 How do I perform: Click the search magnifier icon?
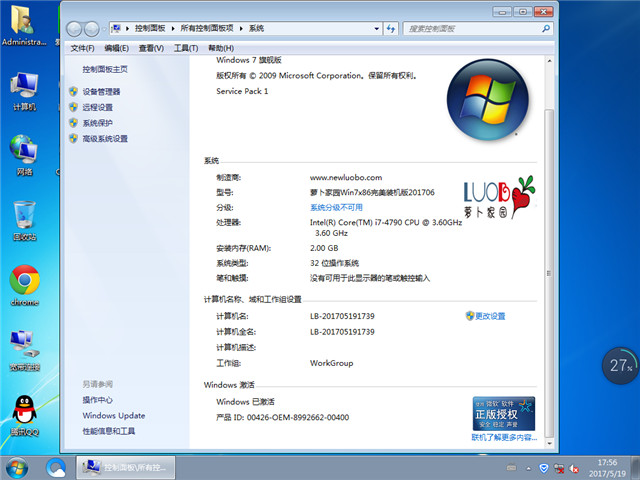click(546, 28)
